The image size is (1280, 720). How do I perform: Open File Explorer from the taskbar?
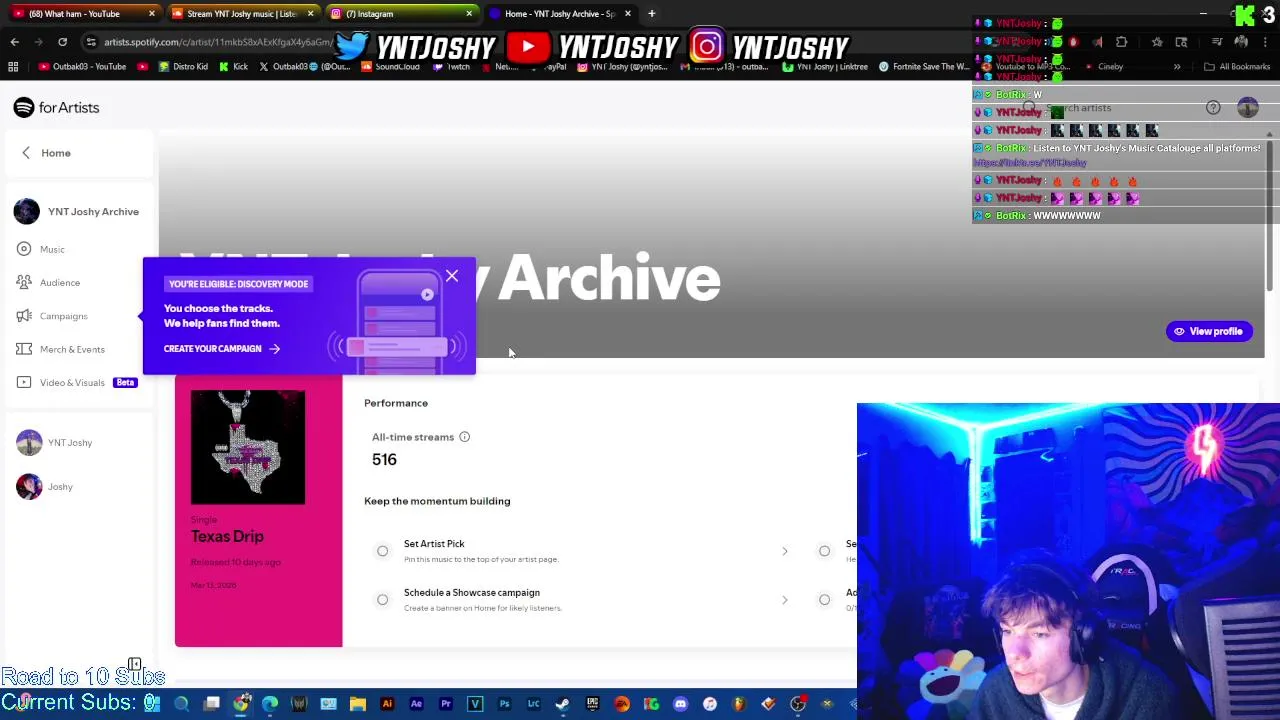click(357, 704)
